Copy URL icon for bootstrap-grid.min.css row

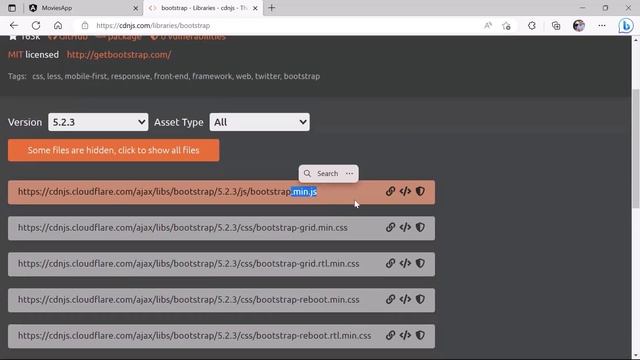(x=390, y=227)
